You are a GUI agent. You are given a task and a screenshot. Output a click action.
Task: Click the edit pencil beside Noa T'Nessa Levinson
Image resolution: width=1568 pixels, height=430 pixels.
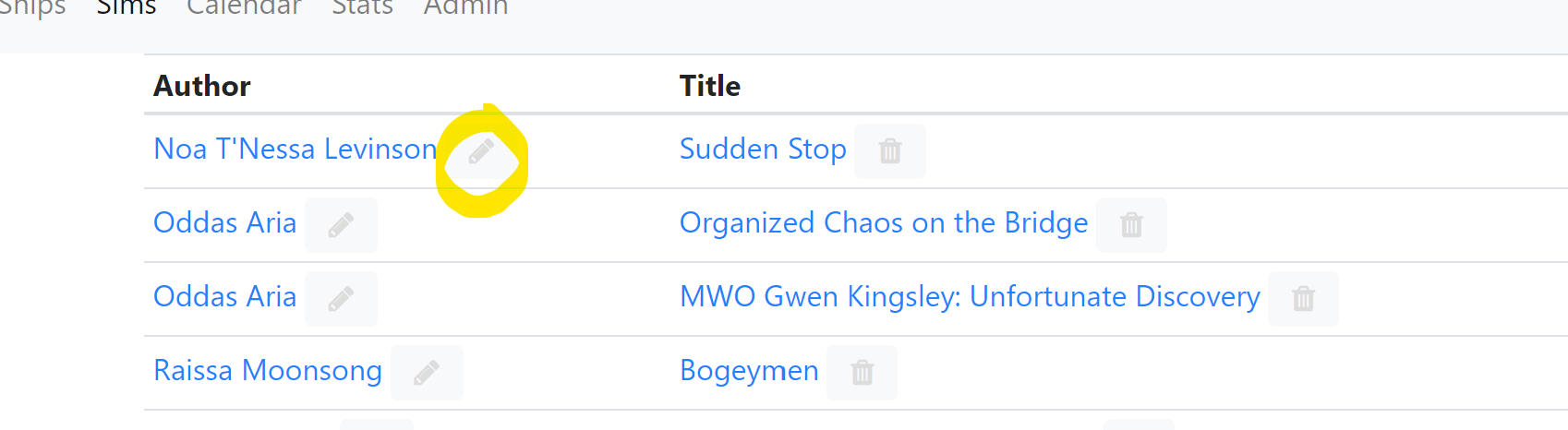click(x=481, y=150)
